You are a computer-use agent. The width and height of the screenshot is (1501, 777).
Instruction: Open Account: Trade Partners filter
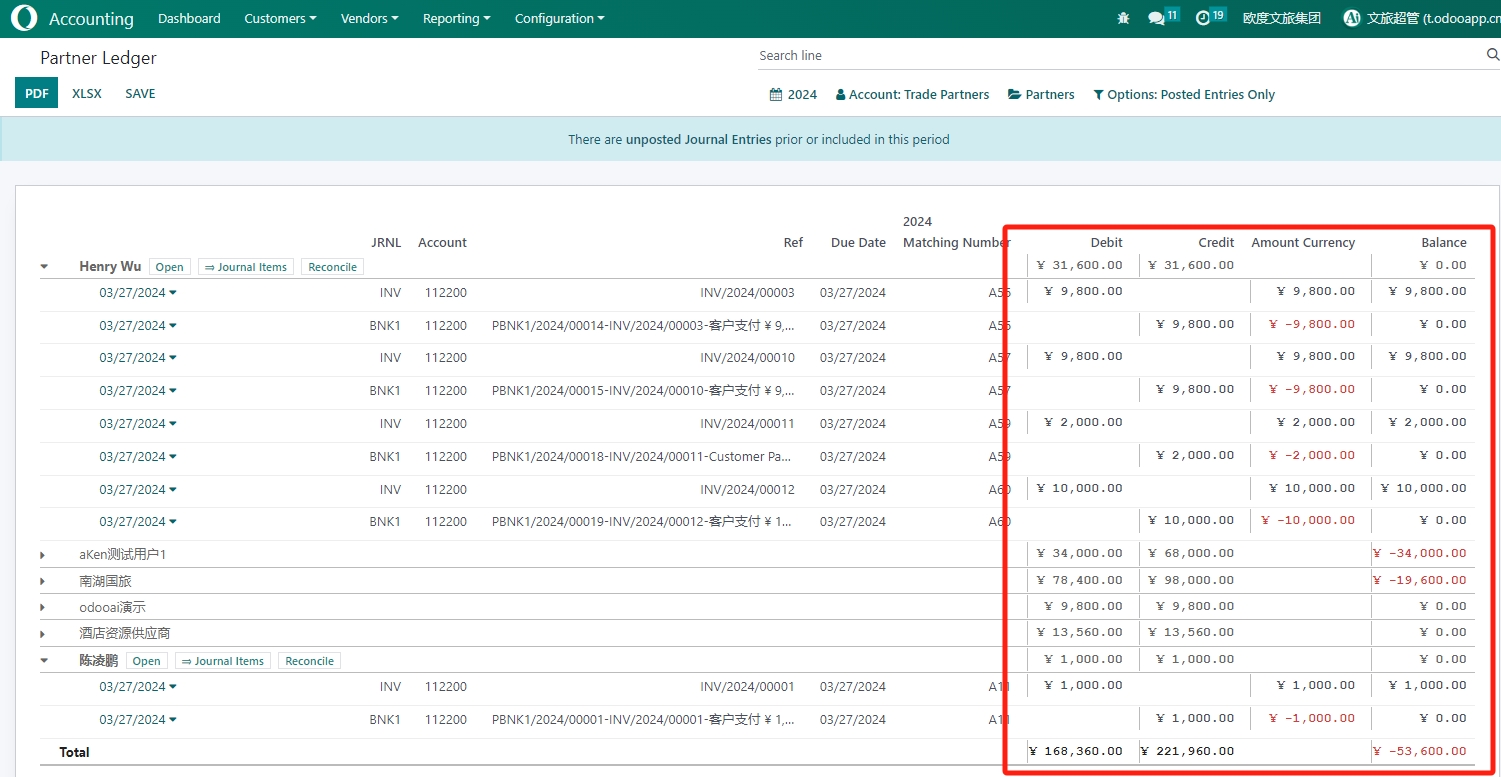point(912,95)
